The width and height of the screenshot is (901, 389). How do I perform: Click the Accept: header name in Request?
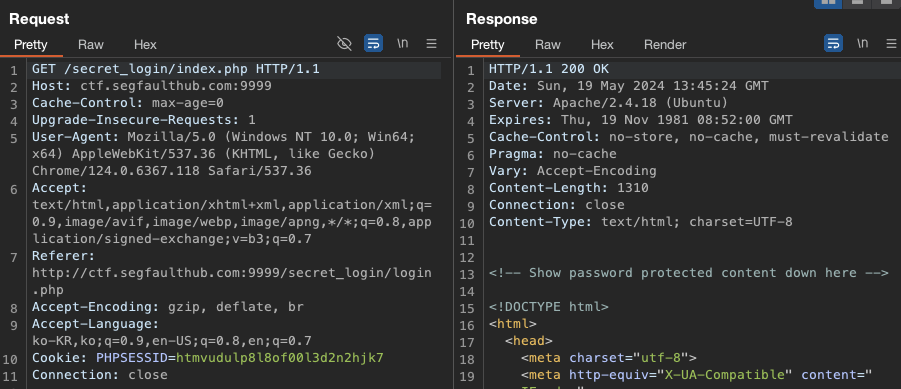59,188
